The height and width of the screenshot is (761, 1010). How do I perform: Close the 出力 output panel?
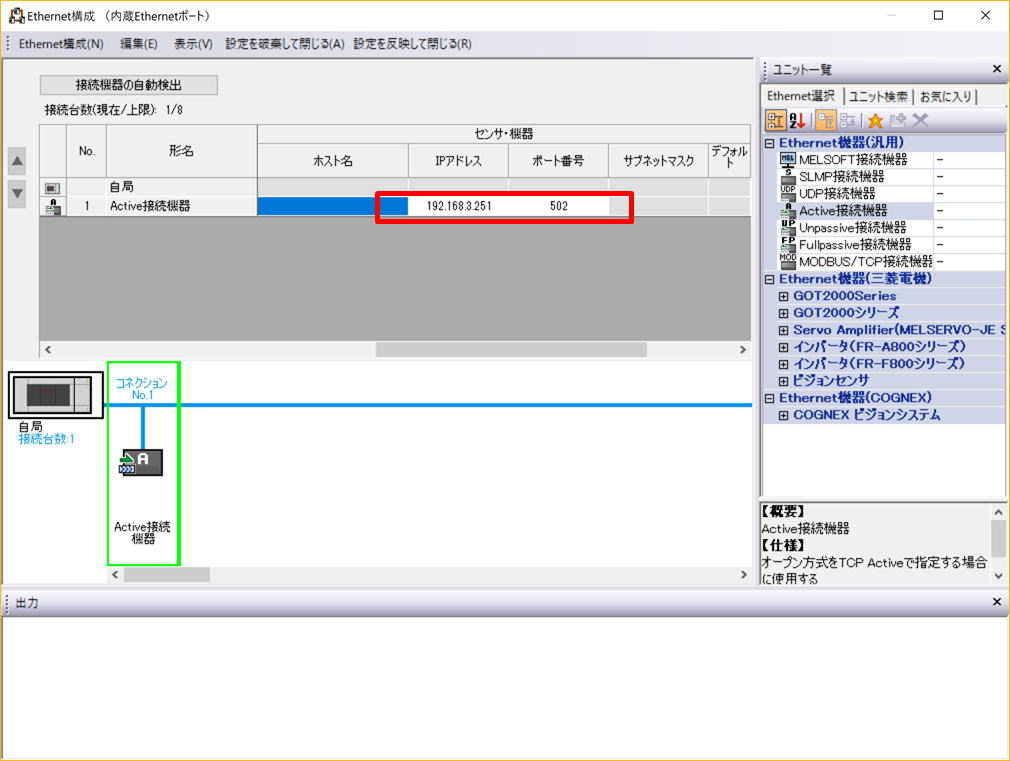tap(996, 602)
